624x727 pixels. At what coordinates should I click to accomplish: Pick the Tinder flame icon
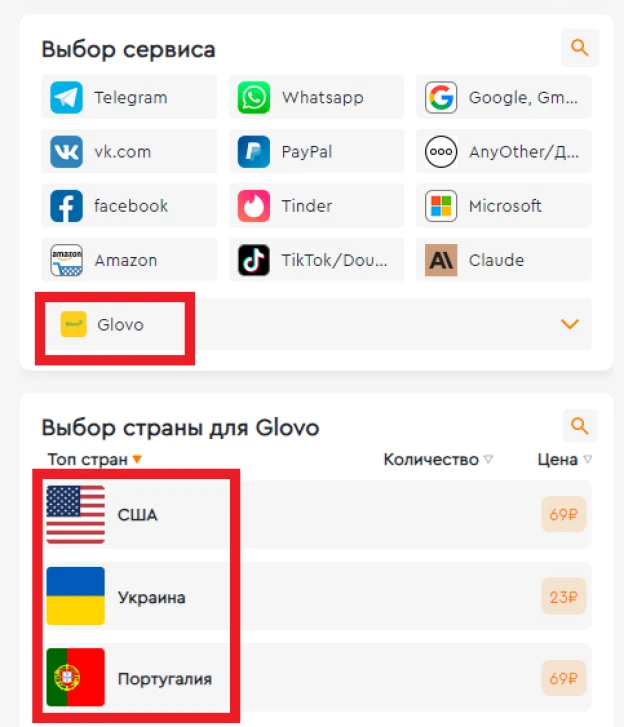click(254, 206)
